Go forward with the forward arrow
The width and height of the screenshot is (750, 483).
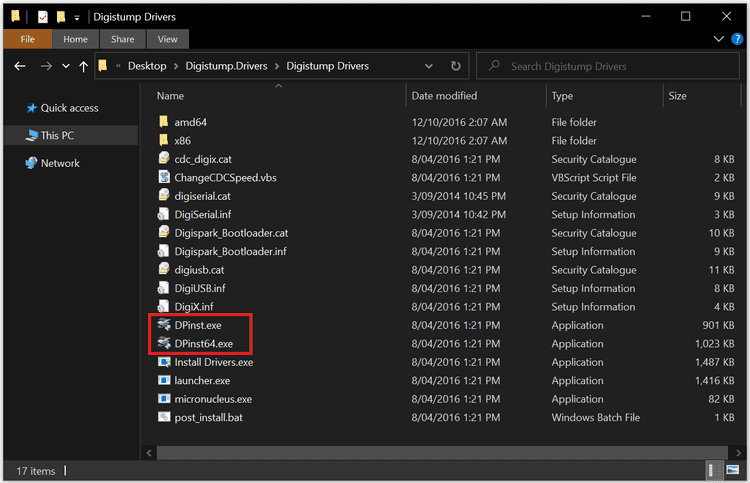[46, 66]
